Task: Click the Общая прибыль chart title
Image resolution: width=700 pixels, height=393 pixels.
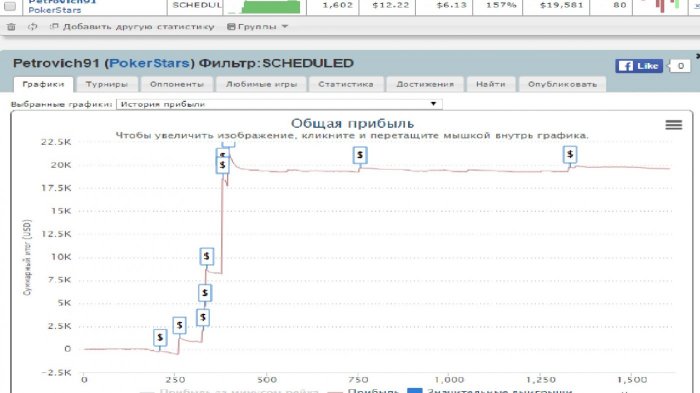Action: point(352,123)
